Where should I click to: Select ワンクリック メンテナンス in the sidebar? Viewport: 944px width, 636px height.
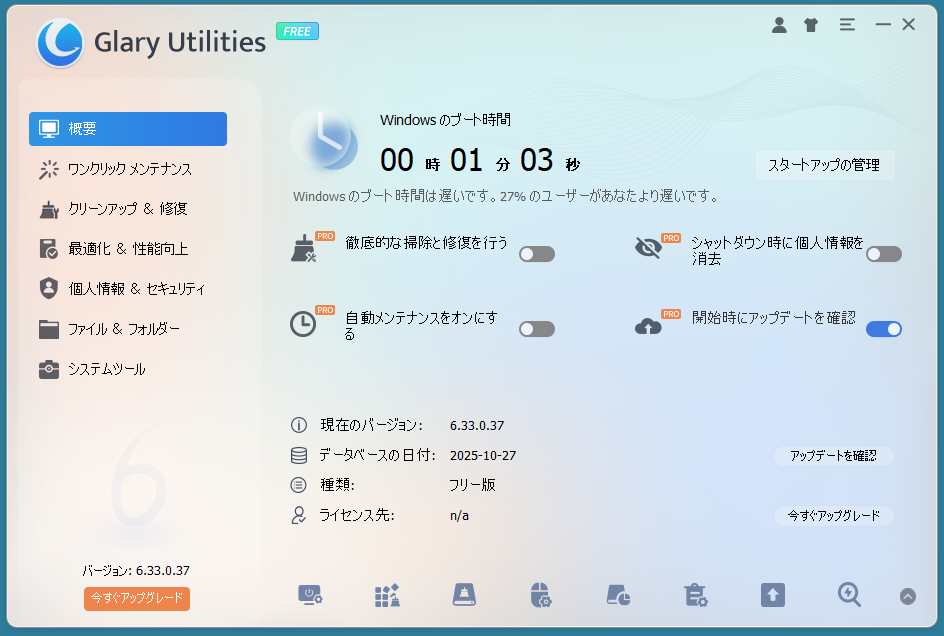point(129,169)
